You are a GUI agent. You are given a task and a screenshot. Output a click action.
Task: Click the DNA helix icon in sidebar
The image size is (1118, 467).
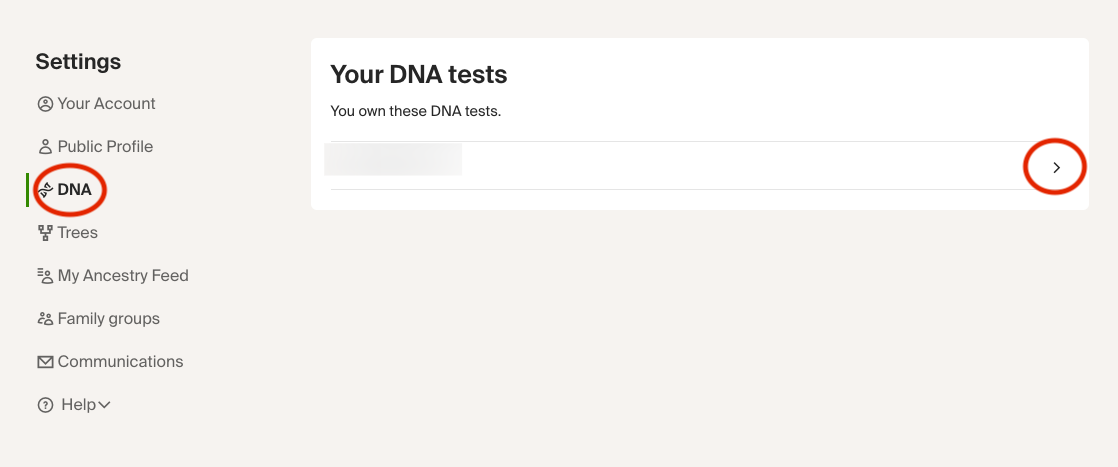point(46,190)
